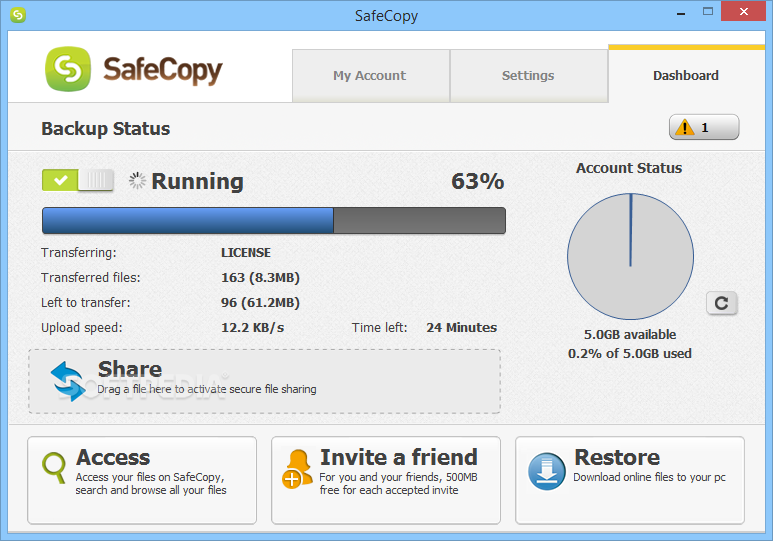The image size is (773, 541).
Task: Click the 63% progress value
Action: coord(477,181)
